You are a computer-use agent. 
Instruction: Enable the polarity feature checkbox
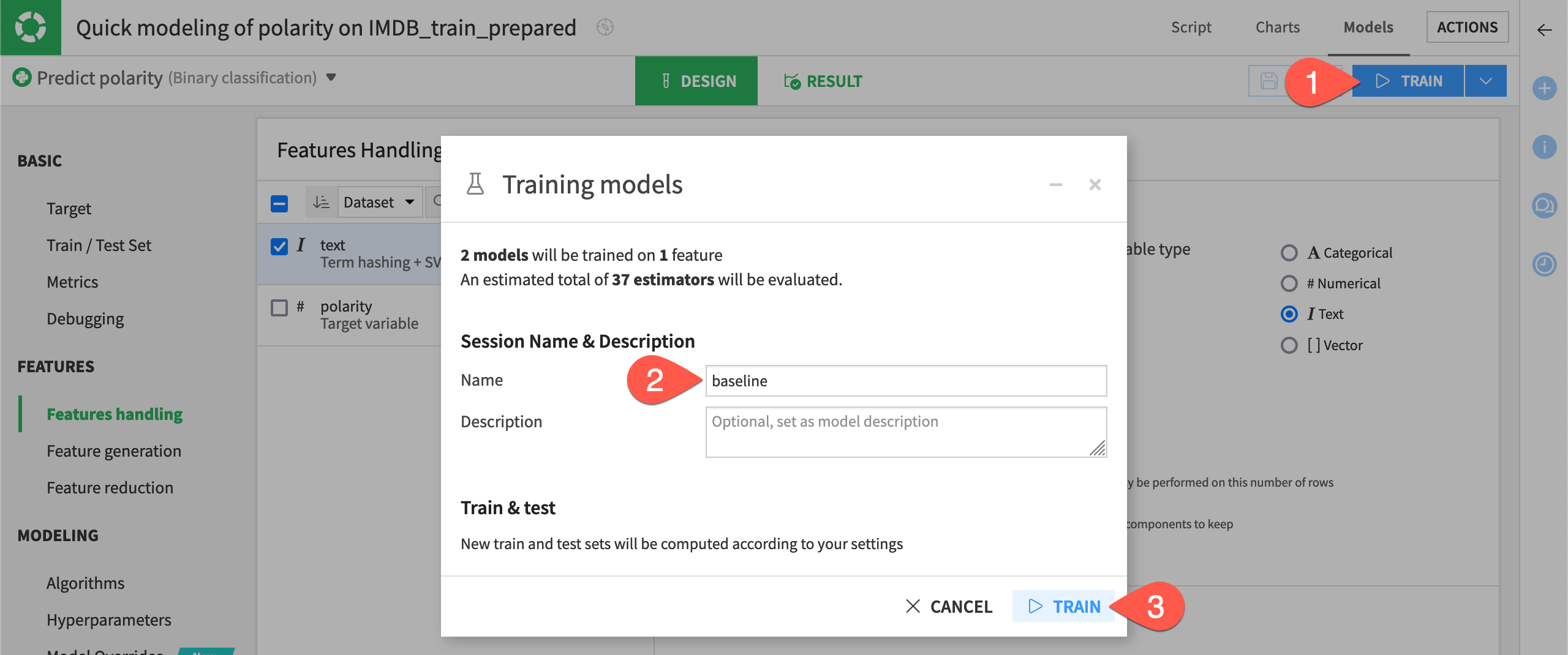click(x=279, y=308)
